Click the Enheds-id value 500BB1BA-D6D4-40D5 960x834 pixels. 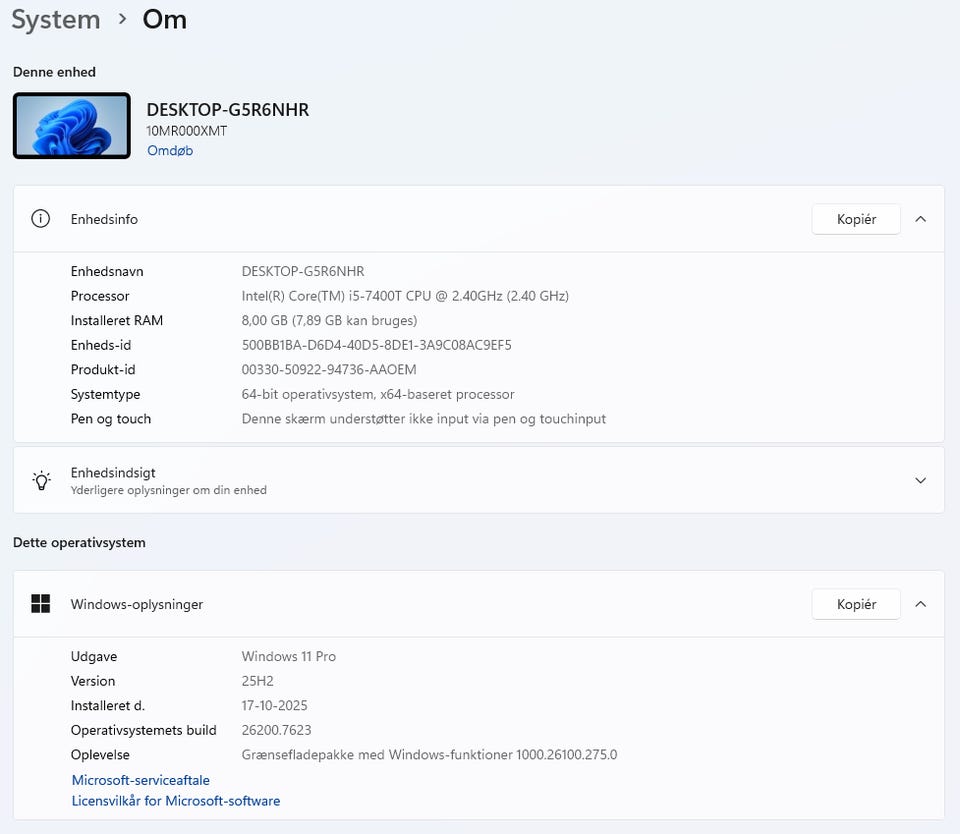pyautogui.click(x=377, y=345)
